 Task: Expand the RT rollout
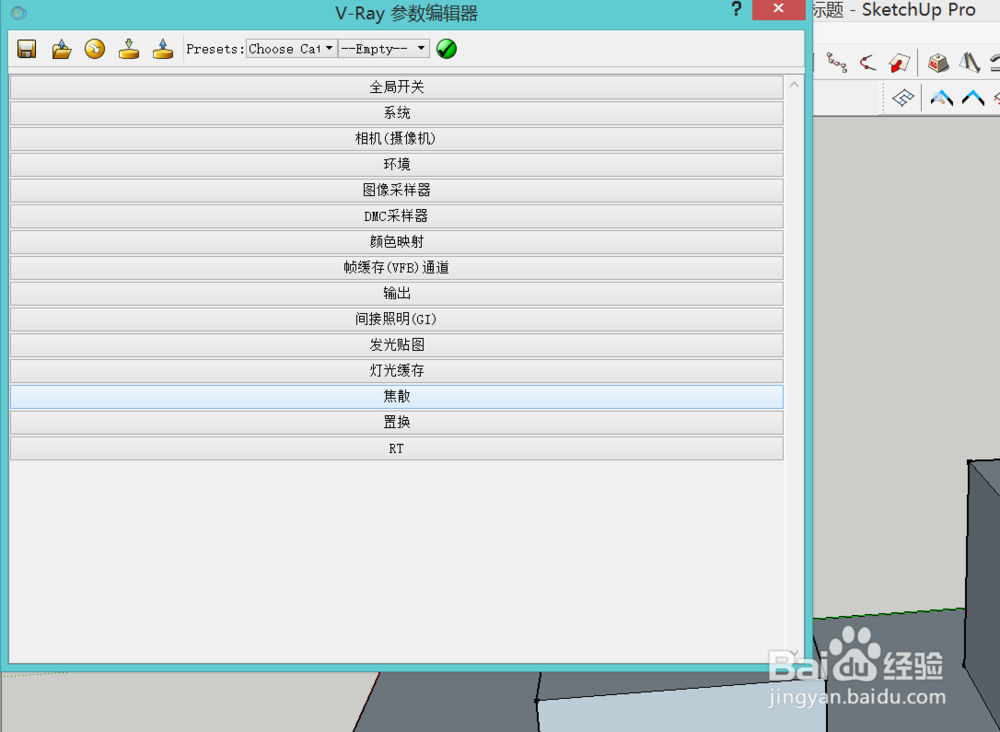(397, 448)
